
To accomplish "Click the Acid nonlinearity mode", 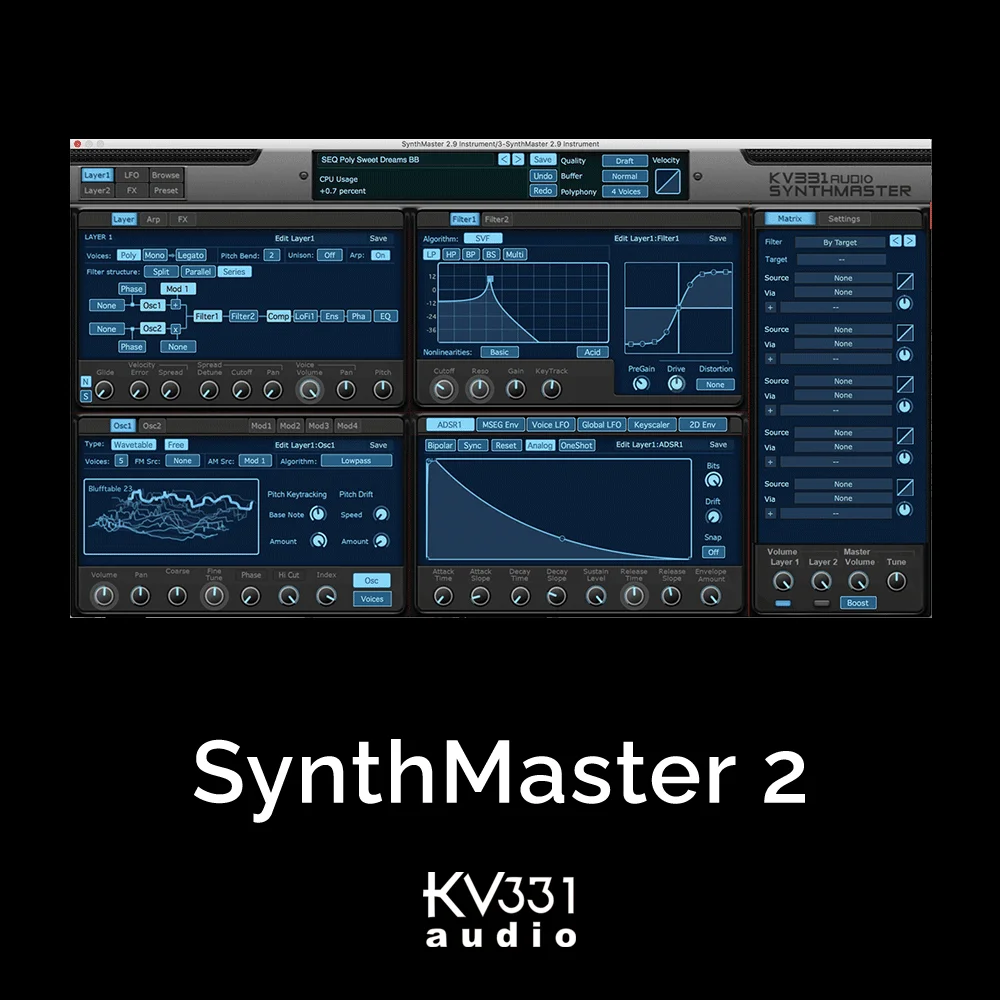I will [592, 352].
